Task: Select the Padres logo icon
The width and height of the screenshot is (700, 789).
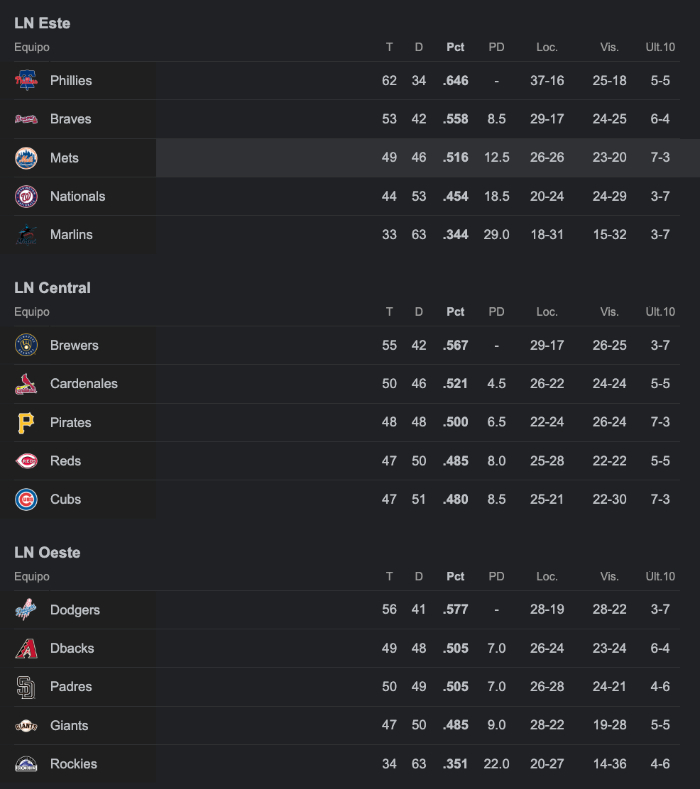Action: coord(26,687)
